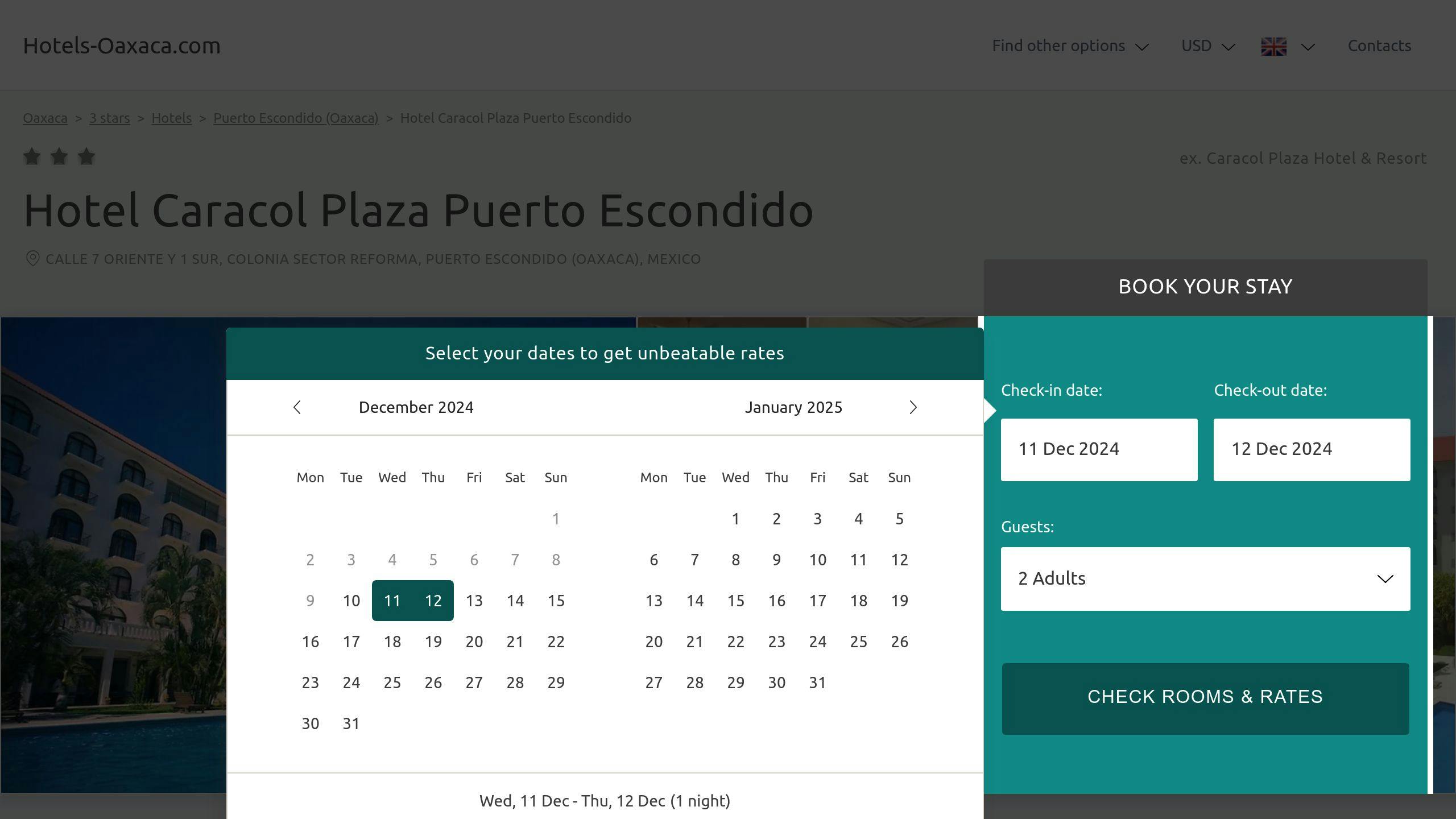Select December 29 in the calendar

(556, 682)
